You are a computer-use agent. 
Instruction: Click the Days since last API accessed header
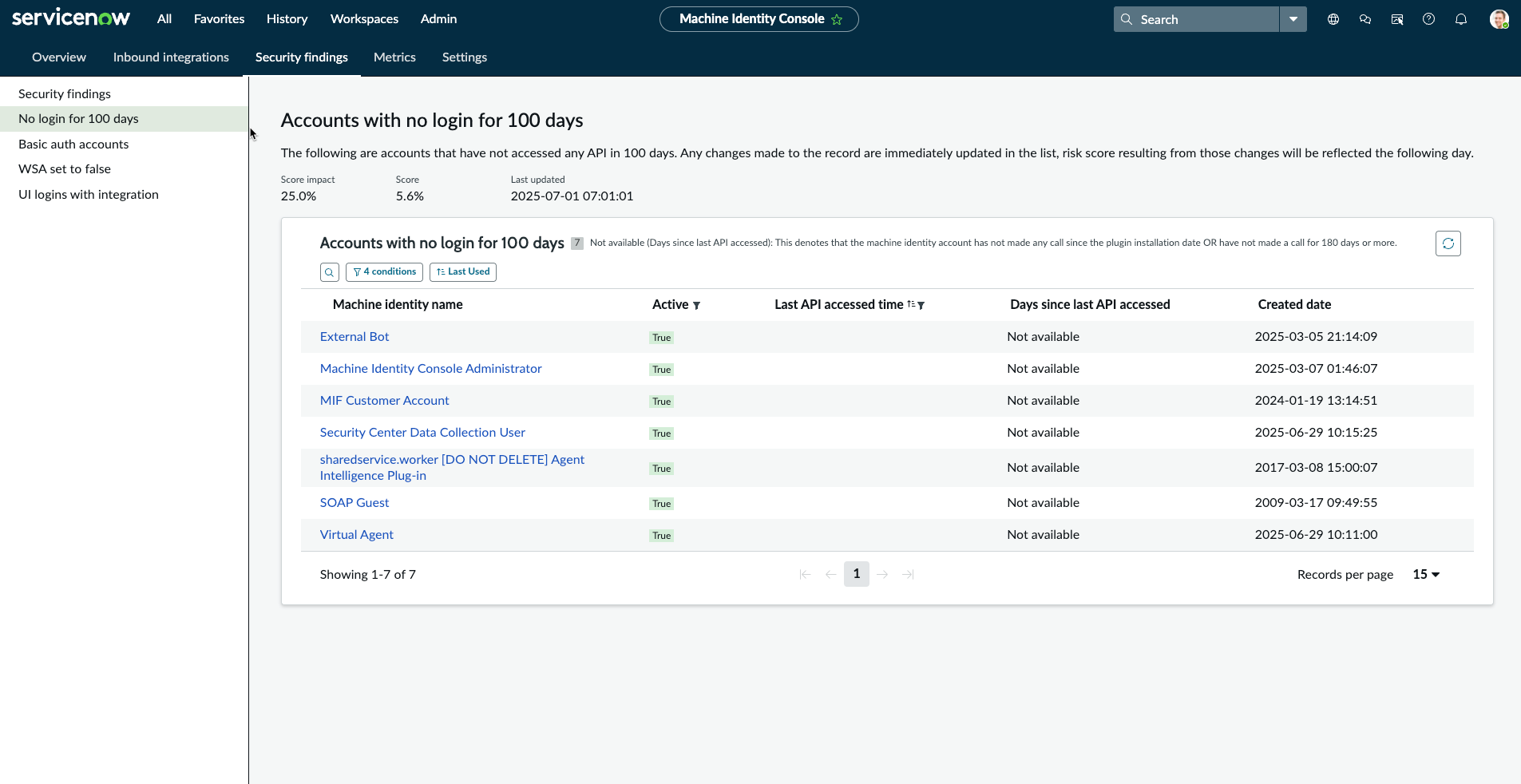click(1090, 304)
